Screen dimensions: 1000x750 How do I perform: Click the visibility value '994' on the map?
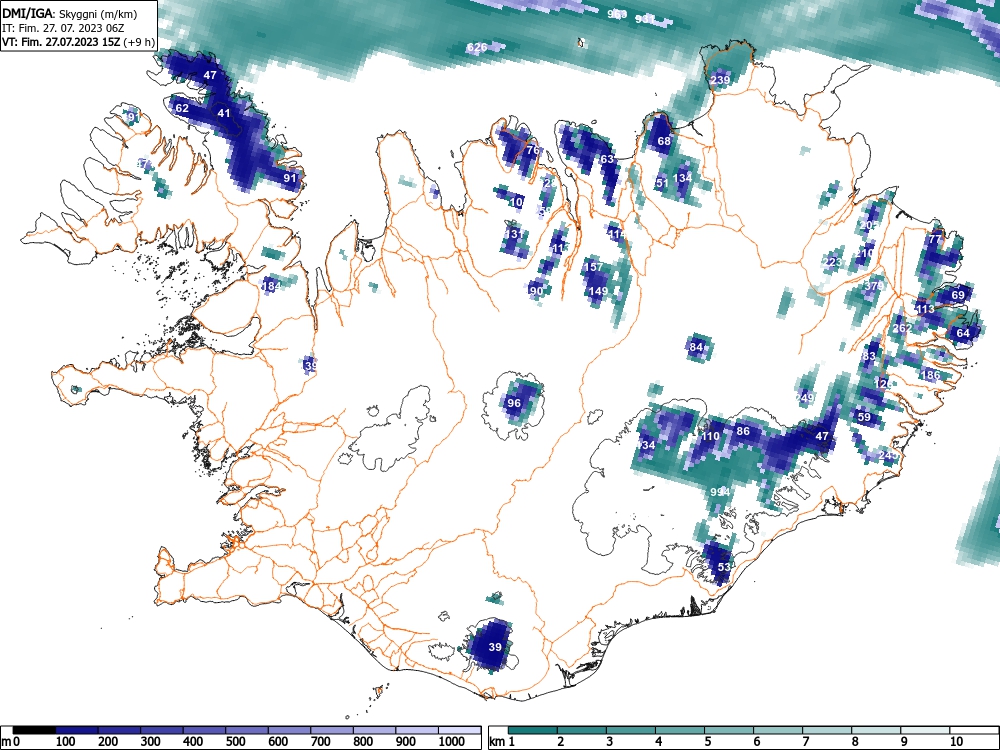pyautogui.click(x=720, y=492)
